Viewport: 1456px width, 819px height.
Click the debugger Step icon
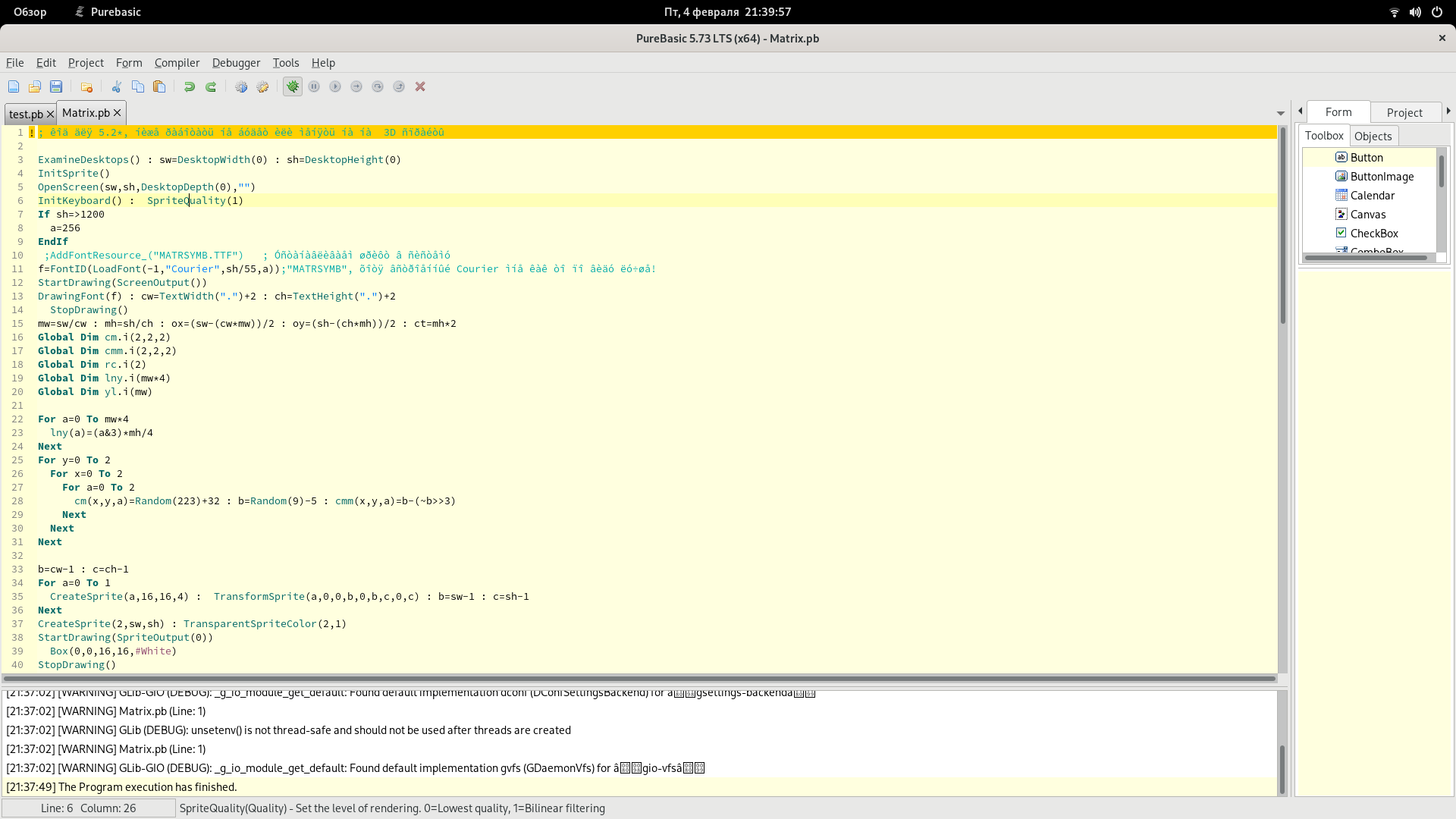coord(356,87)
